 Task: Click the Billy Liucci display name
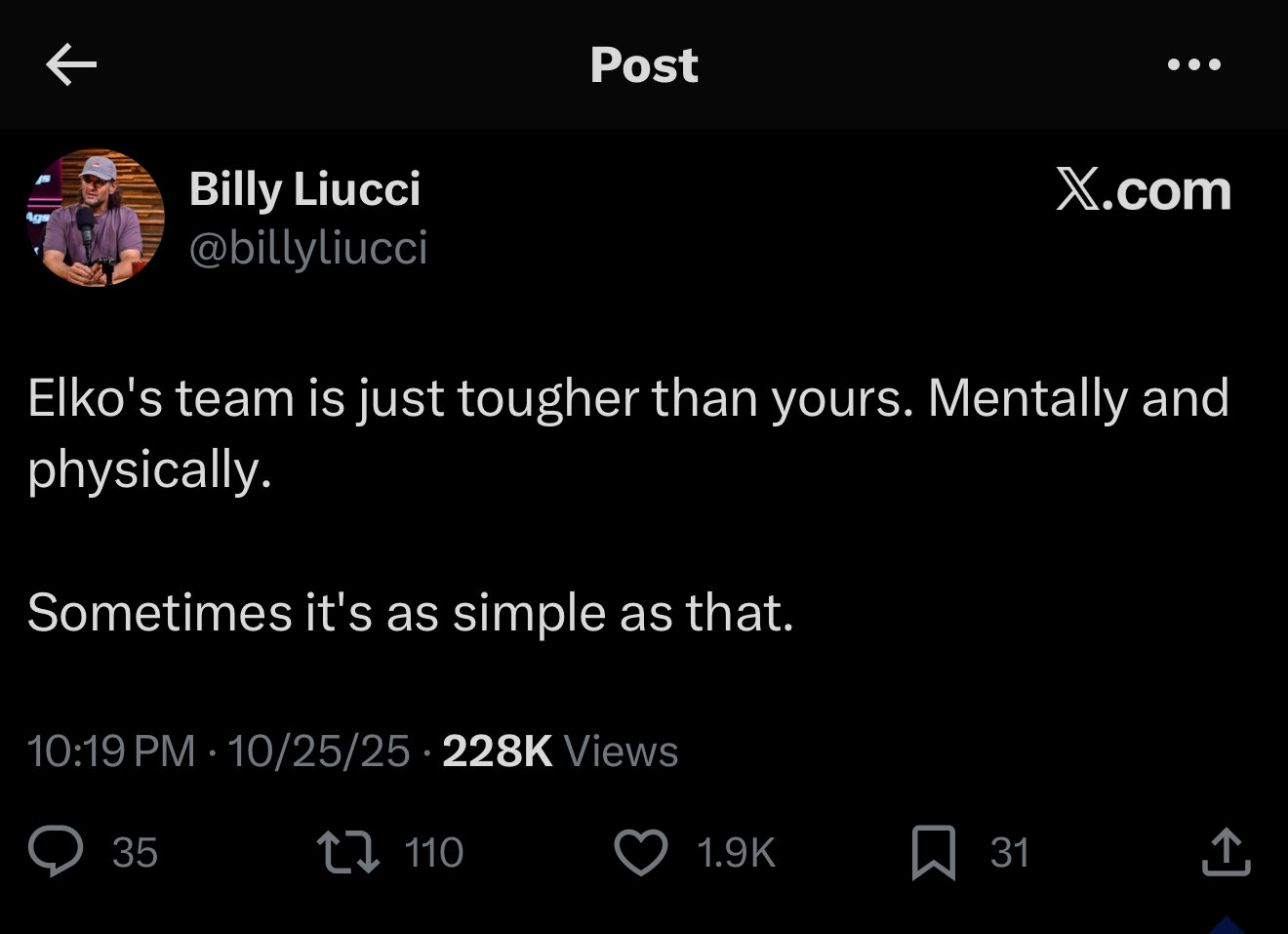coord(304,188)
